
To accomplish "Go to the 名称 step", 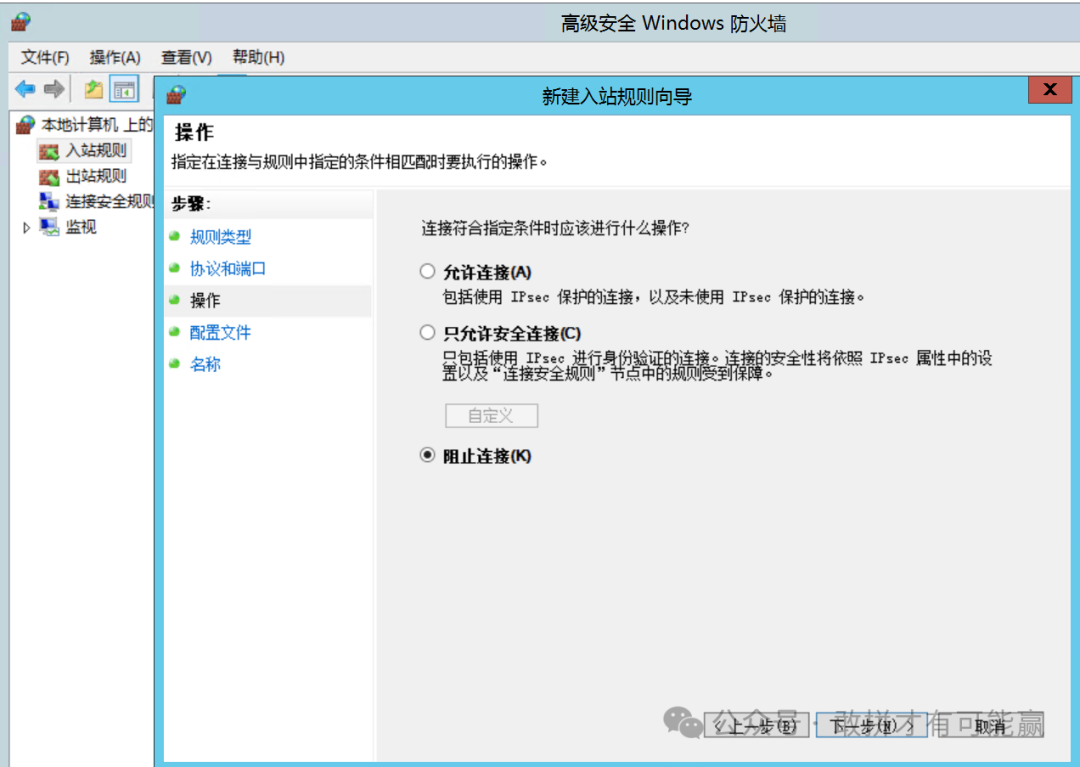I will coord(205,364).
